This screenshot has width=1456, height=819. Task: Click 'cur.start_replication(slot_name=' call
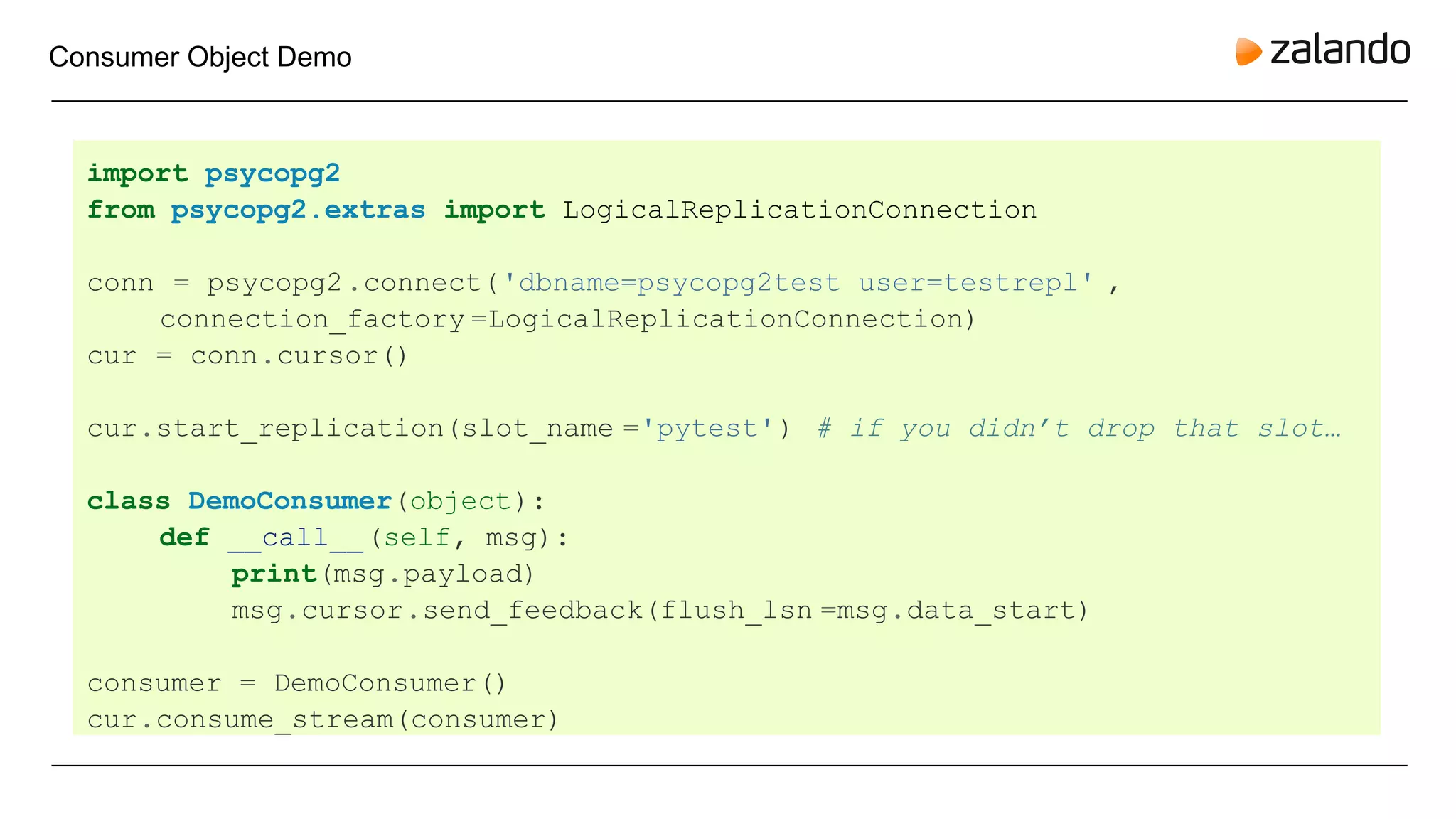coord(363,429)
